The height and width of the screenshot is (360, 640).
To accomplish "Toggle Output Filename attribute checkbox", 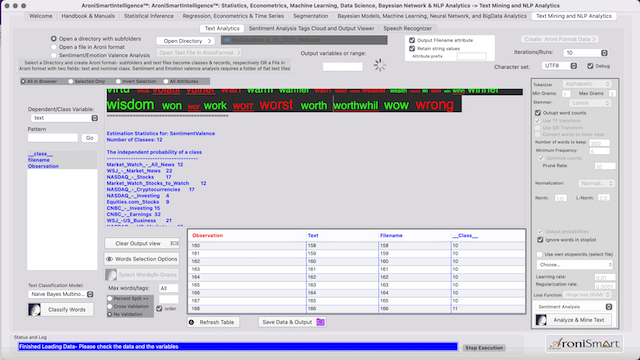I will pos(412,40).
